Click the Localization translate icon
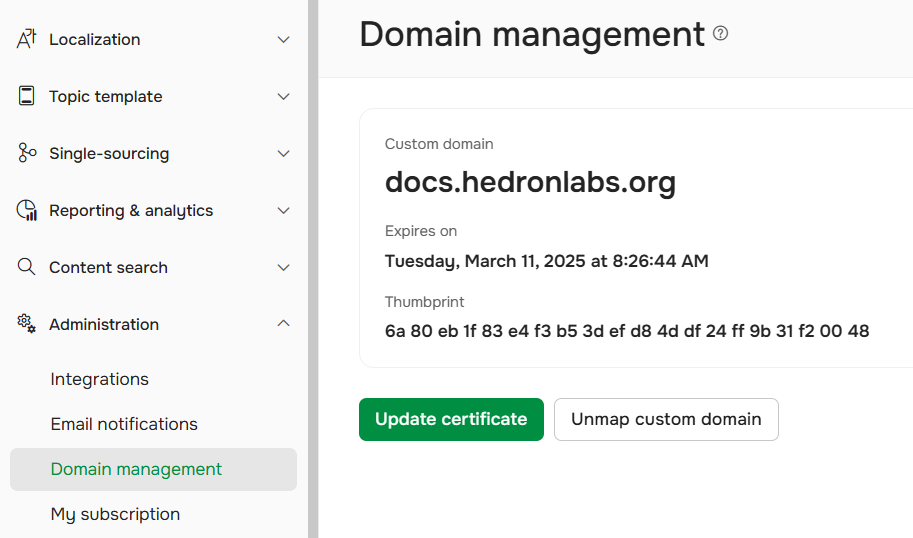This screenshot has width=913, height=538. (x=26, y=39)
